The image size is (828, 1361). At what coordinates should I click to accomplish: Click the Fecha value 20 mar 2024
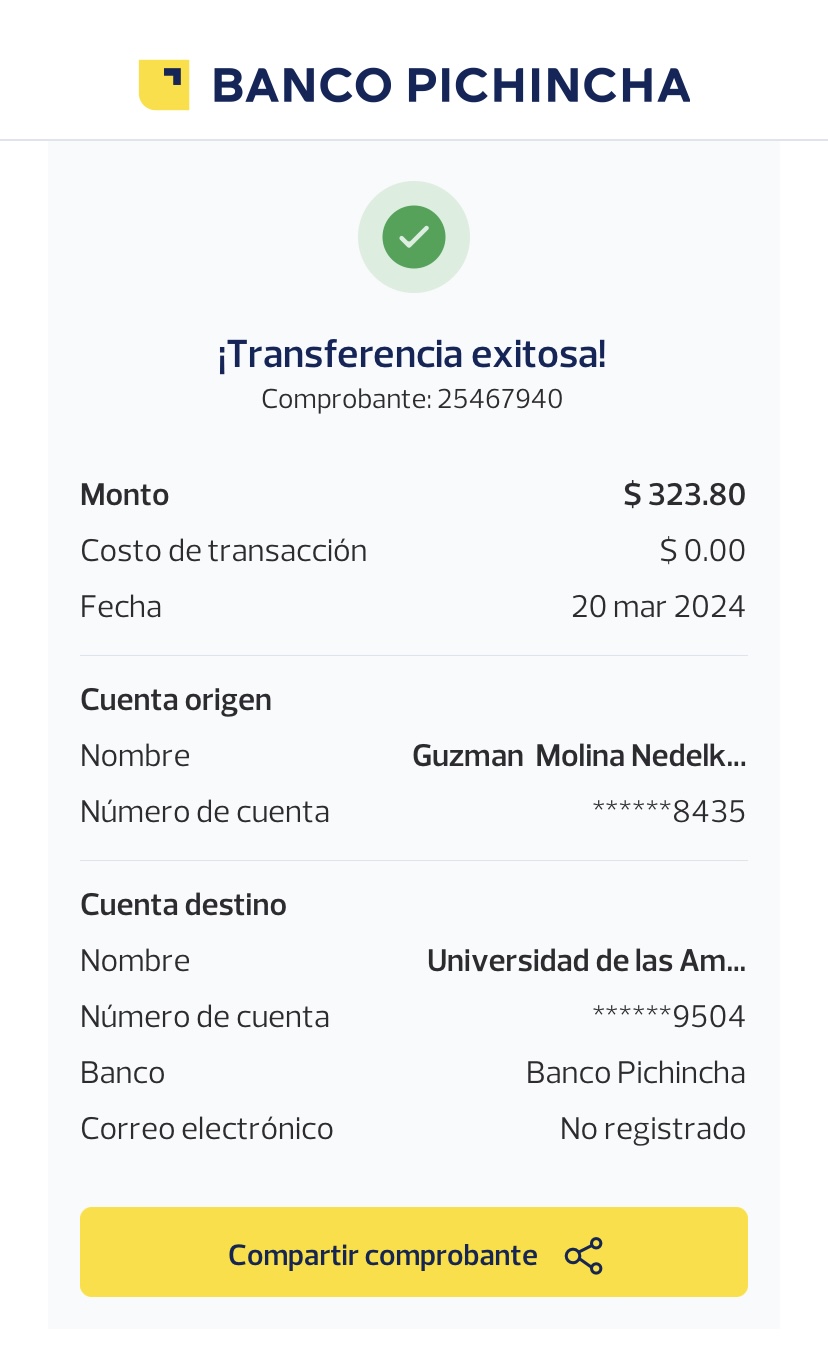tap(658, 607)
